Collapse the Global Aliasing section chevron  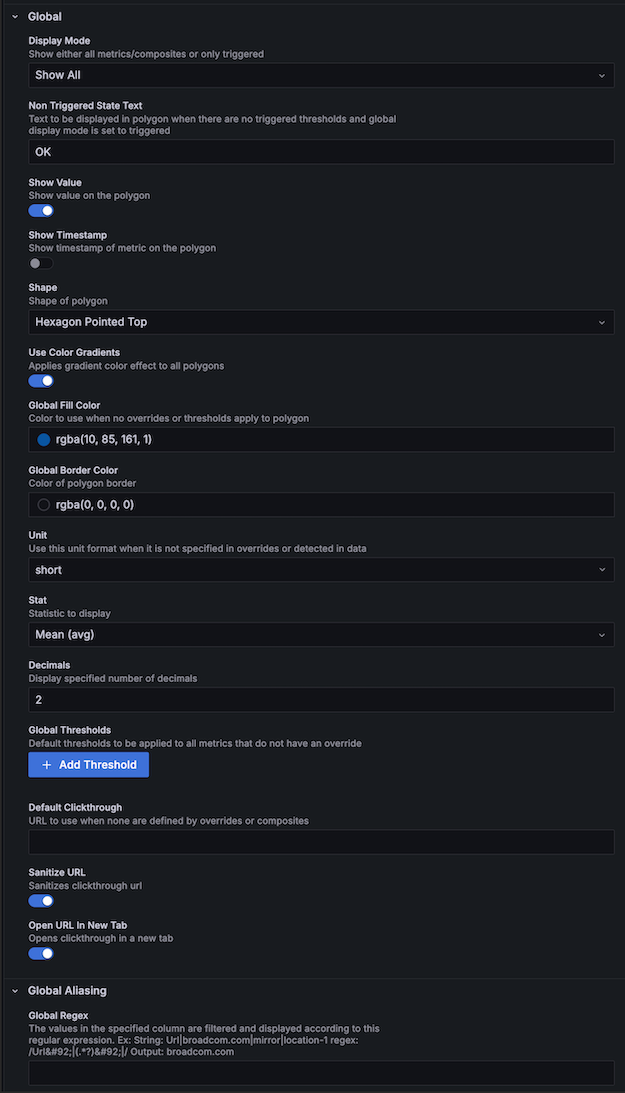tap(15, 991)
